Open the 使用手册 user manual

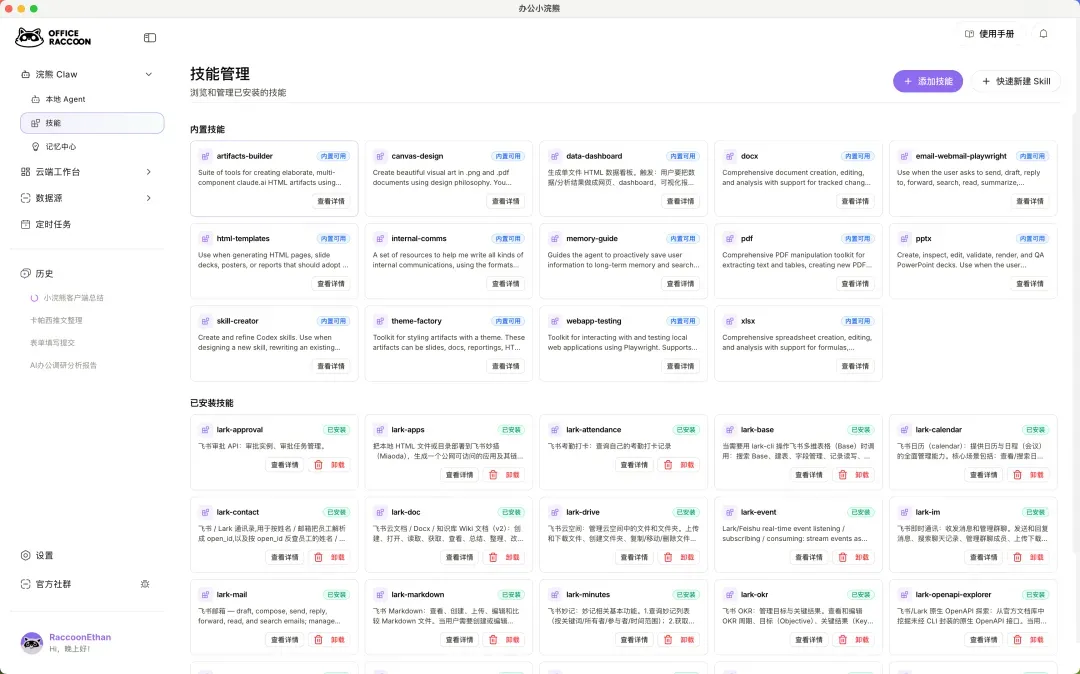[x=990, y=34]
